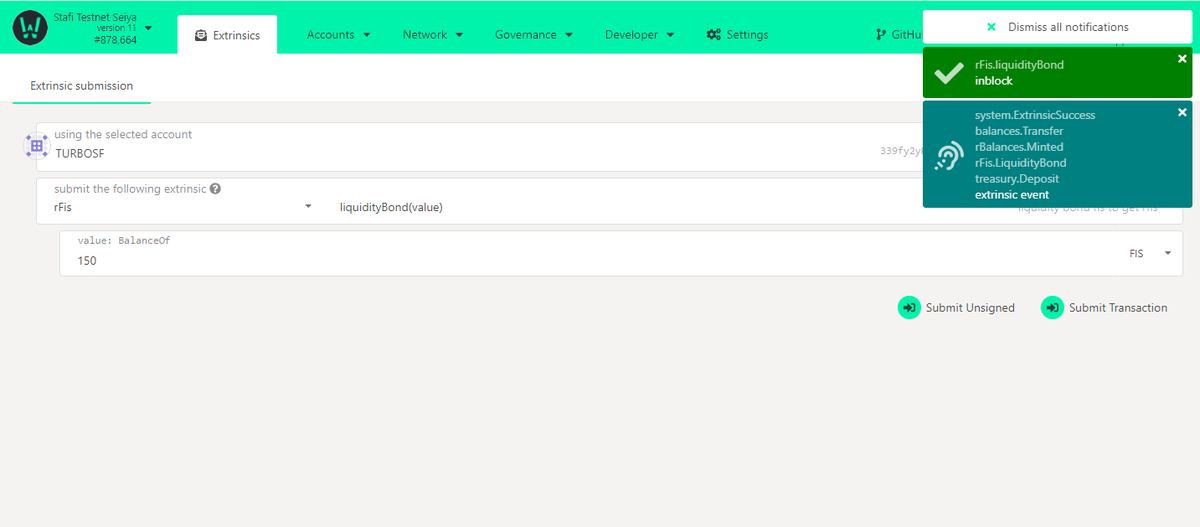
Task: Open the liquidityBond(value) method dropdown
Action: click(x=391, y=207)
